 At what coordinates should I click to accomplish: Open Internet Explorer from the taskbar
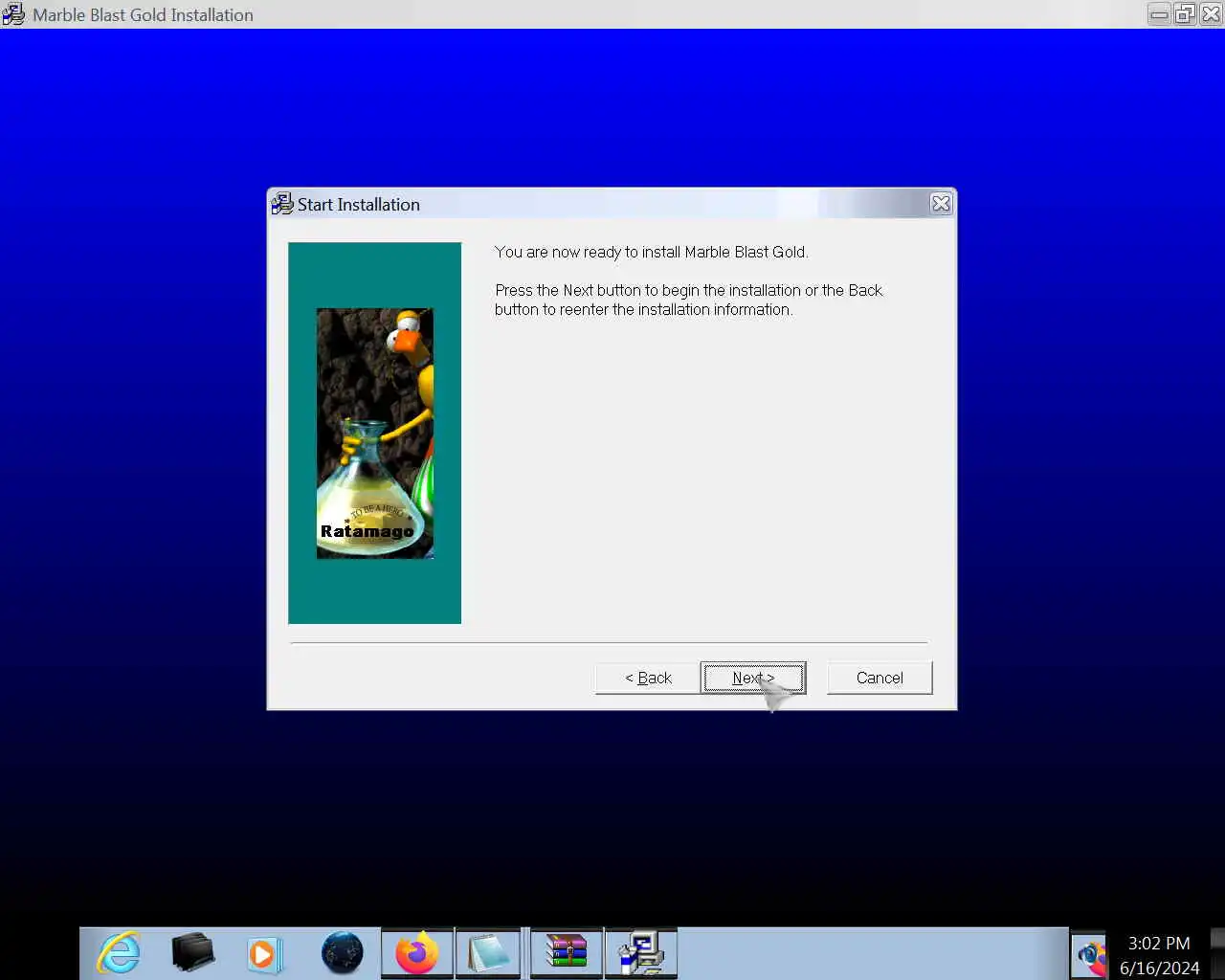(x=119, y=953)
